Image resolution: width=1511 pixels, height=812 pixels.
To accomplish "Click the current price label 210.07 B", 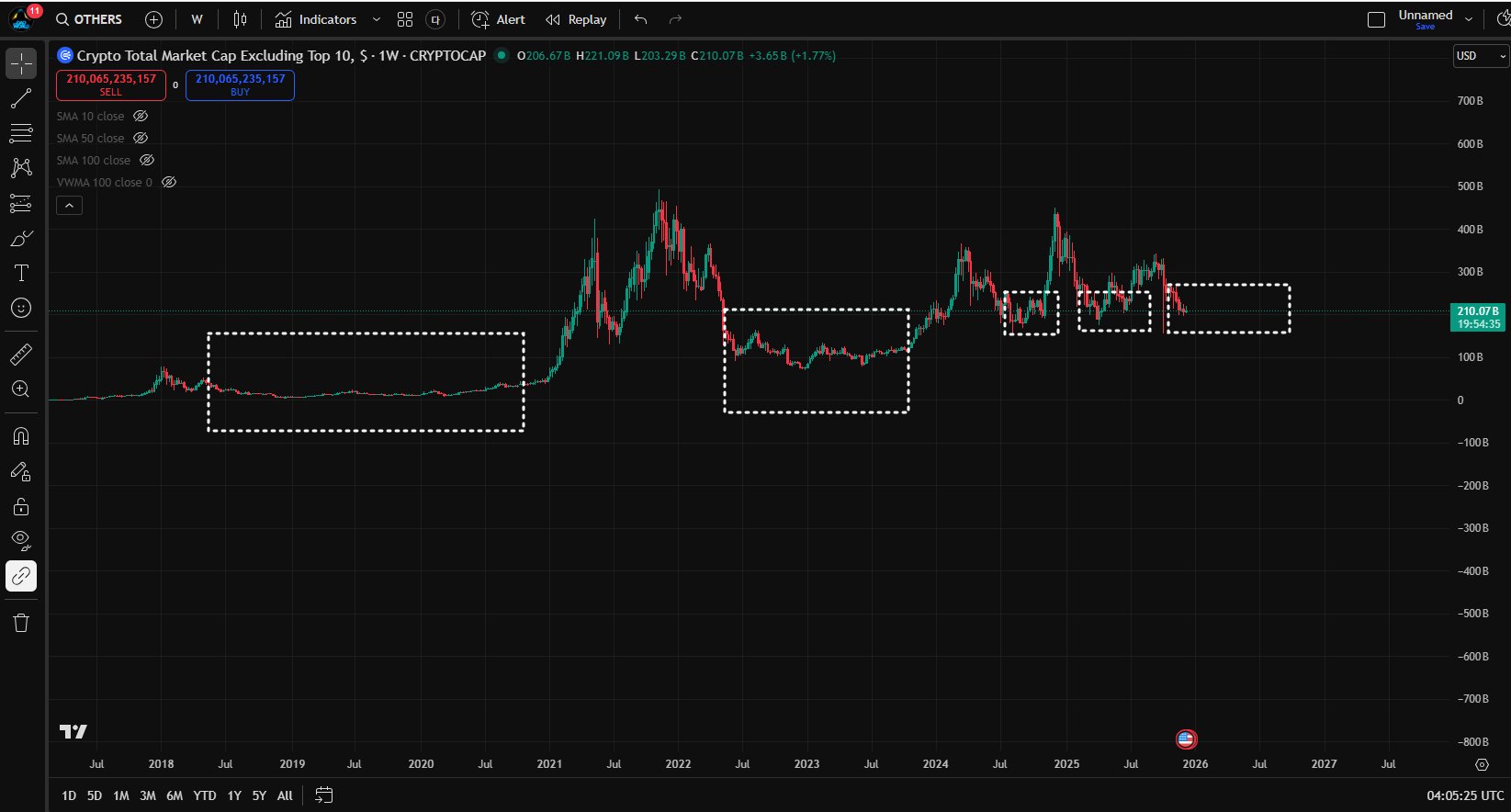I will click(x=1478, y=317).
